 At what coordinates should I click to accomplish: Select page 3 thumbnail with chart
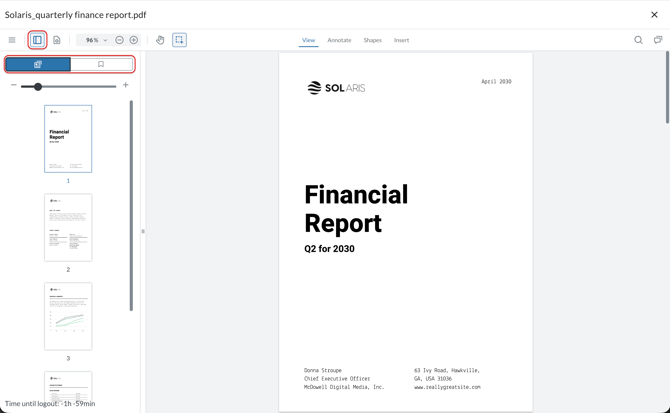[x=68, y=316]
